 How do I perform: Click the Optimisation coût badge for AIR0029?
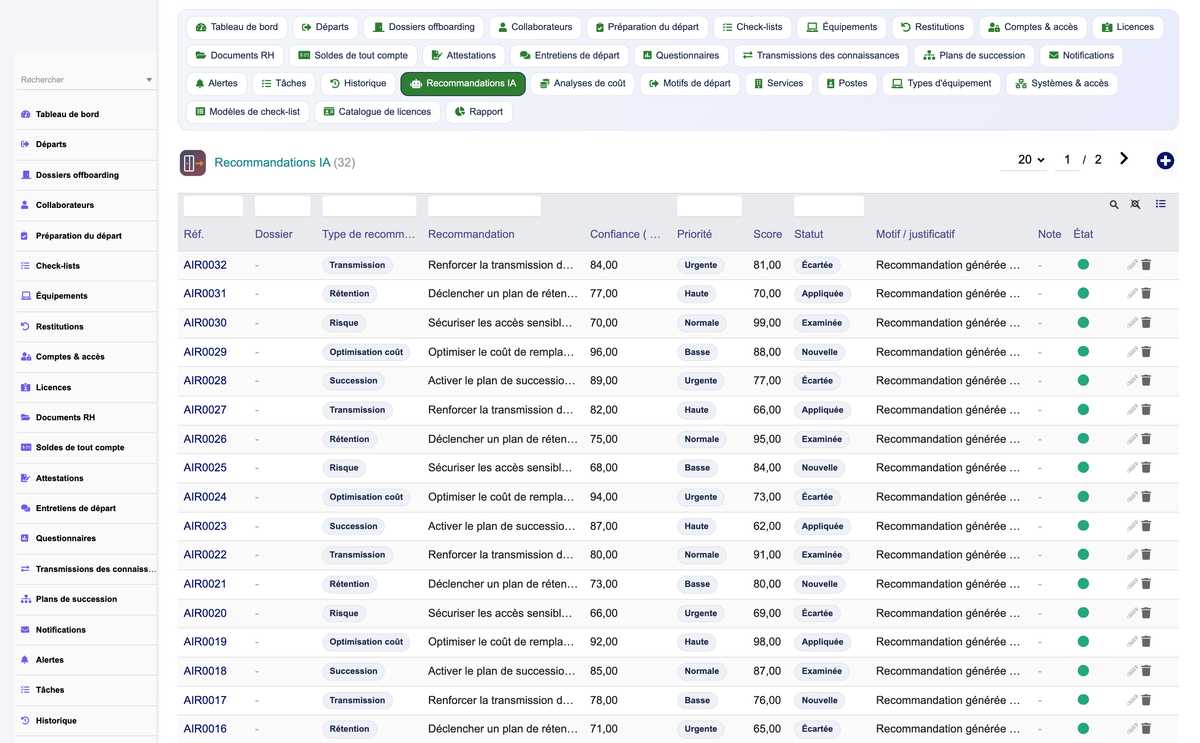pyautogui.click(x=366, y=352)
